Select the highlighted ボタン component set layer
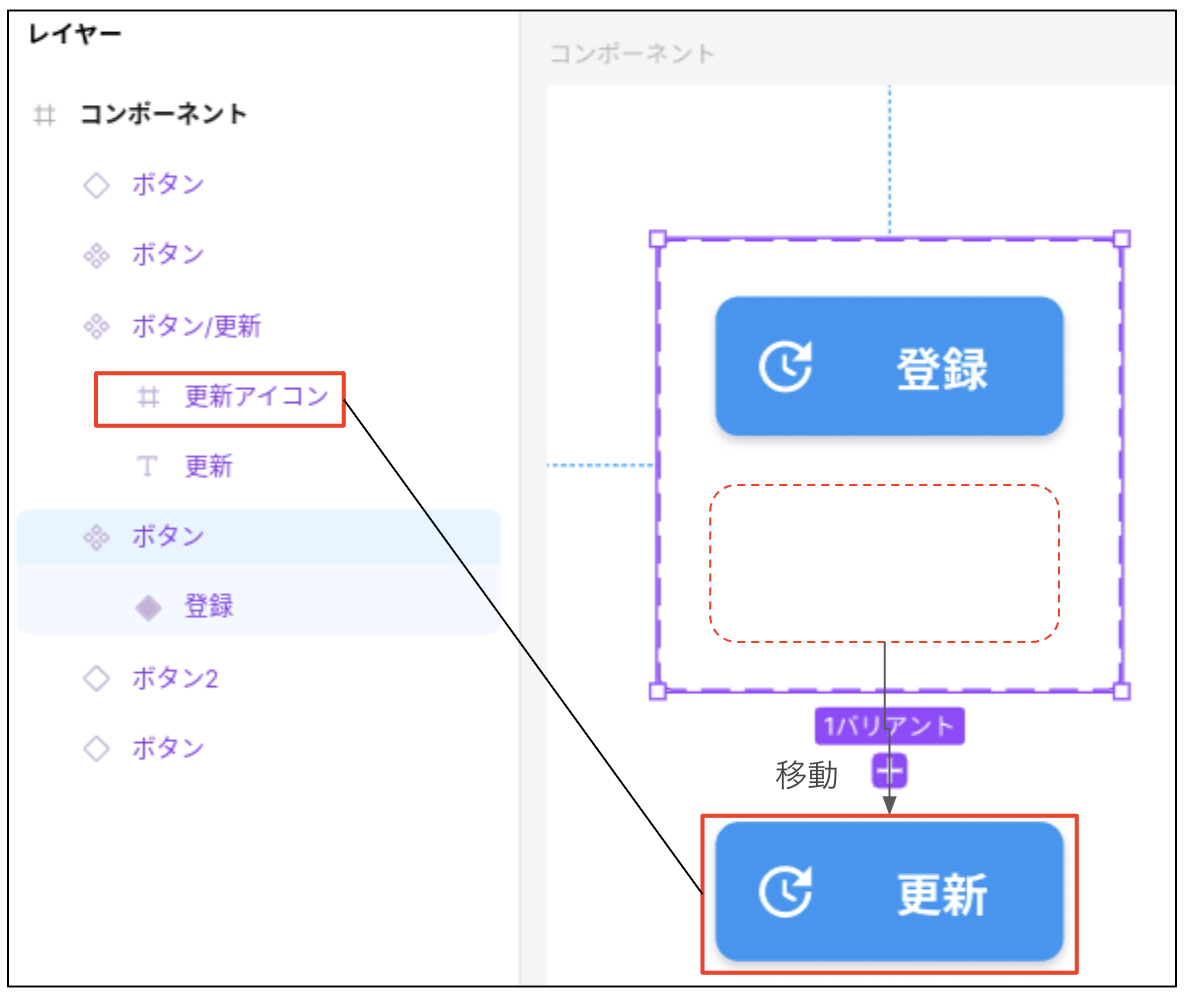The image size is (1187, 997). coord(259,537)
